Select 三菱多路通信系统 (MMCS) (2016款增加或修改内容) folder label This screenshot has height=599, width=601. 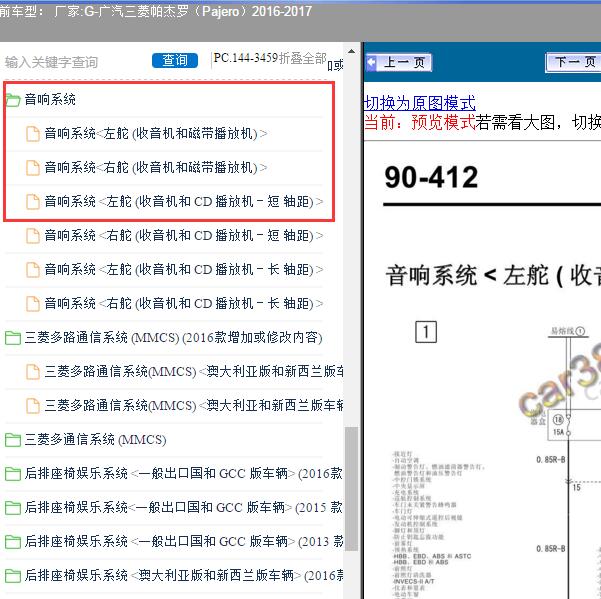[x=173, y=337]
